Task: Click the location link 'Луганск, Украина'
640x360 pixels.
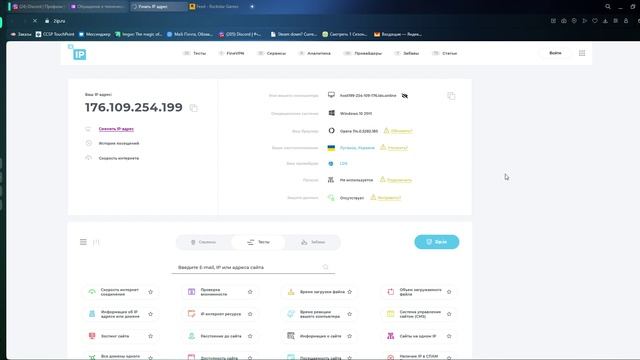Action: coord(357,148)
